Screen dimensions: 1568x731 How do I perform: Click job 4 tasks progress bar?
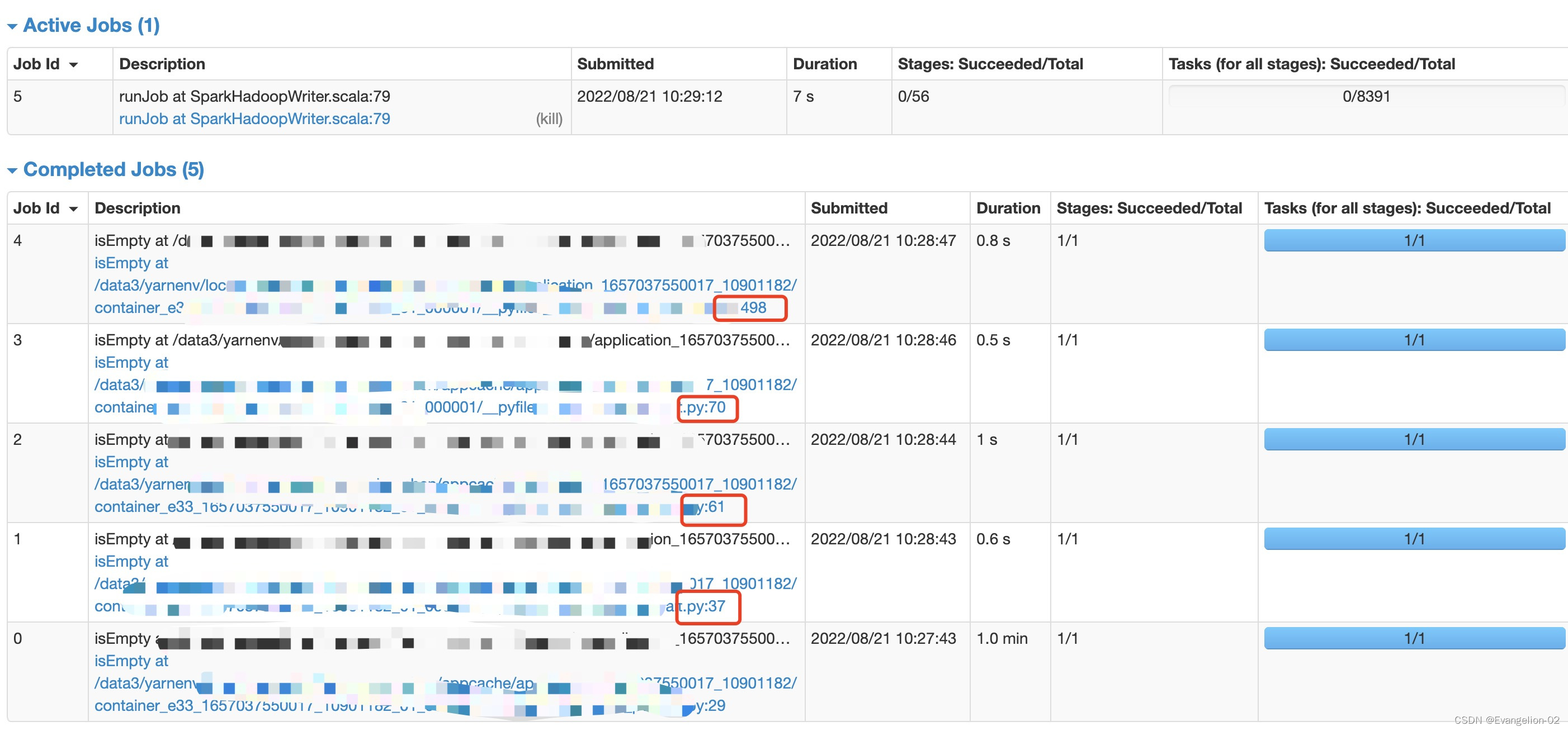click(x=1414, y=240)
